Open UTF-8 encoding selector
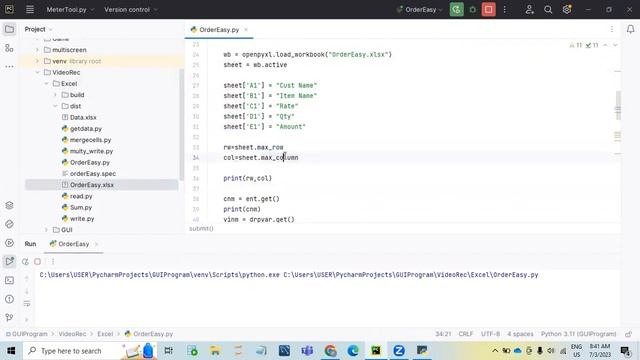The height and width of the screenshot is (360, 640). point(490,334)
